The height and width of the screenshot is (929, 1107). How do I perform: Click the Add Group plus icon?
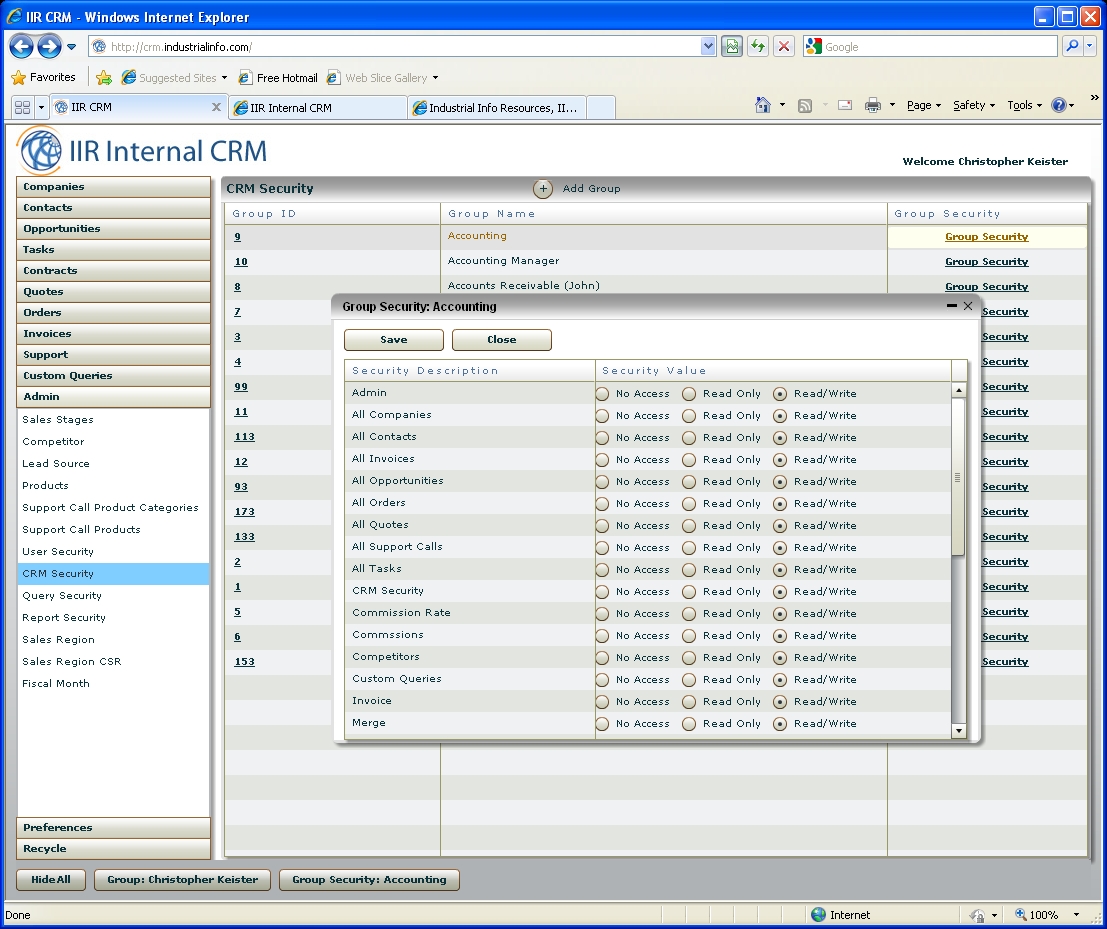(543, 188)
